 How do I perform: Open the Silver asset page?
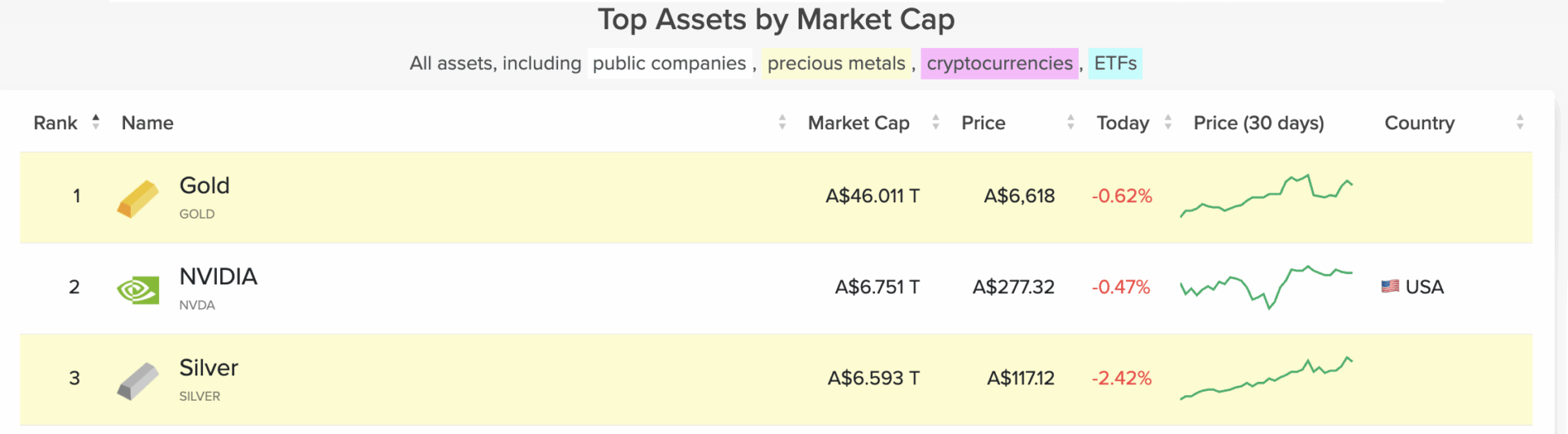209,368
